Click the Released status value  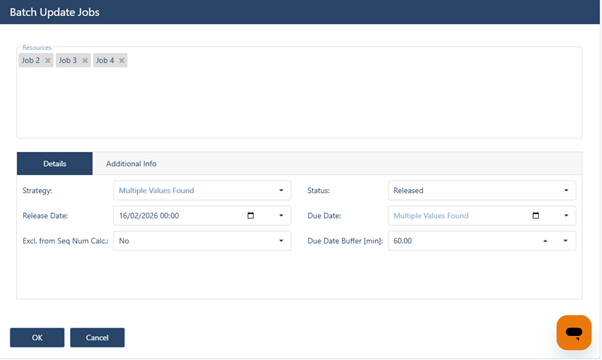pos(408,190)
